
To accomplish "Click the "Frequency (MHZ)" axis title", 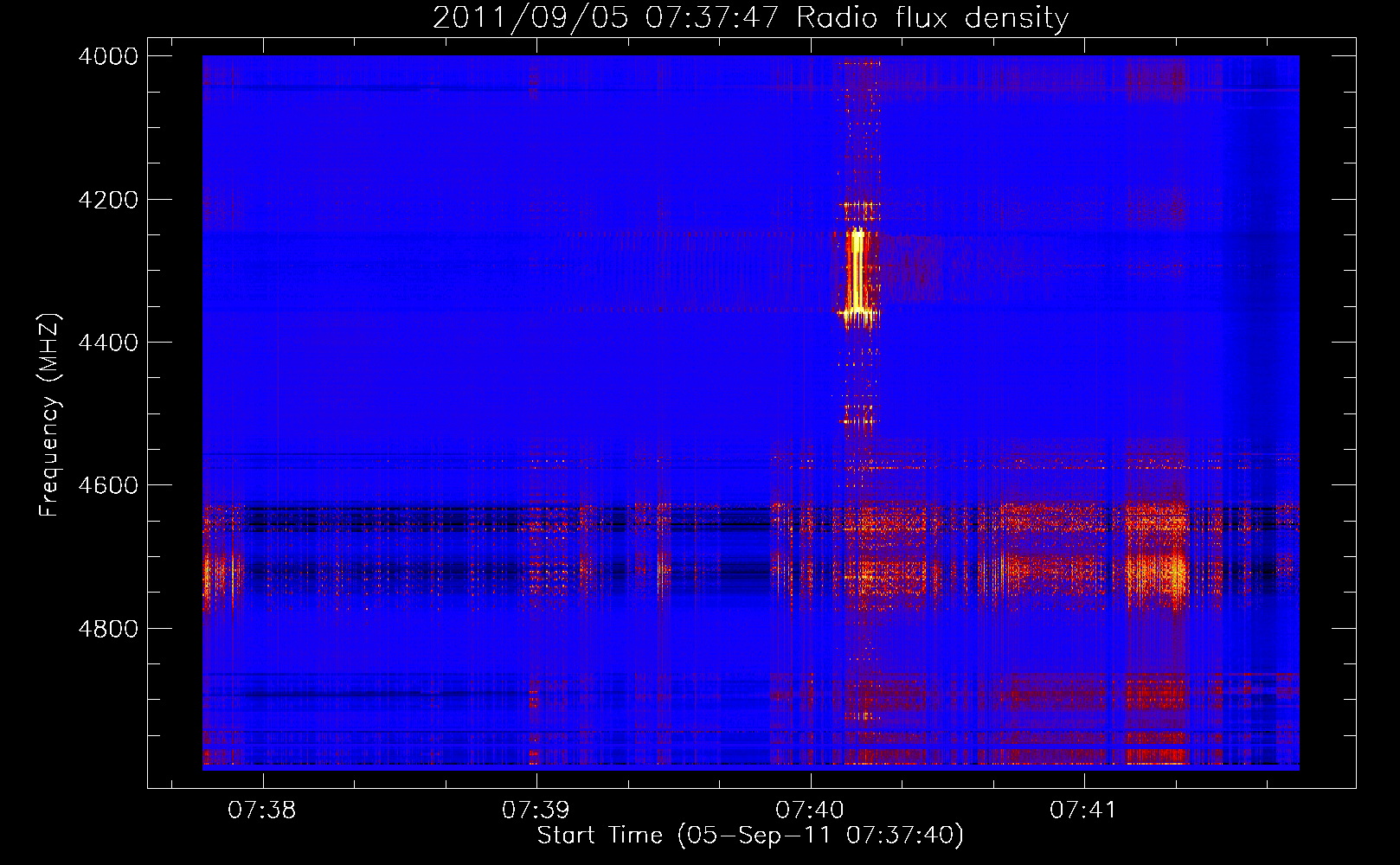I will pyautogui.click(x=49, y=414).
